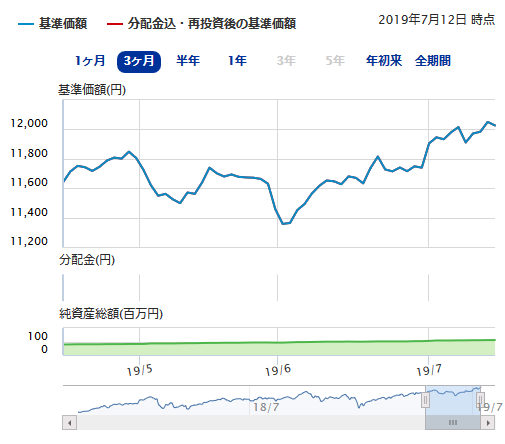Show entire history with 全期間
The image size is (505, 444).
coord(433,61)
